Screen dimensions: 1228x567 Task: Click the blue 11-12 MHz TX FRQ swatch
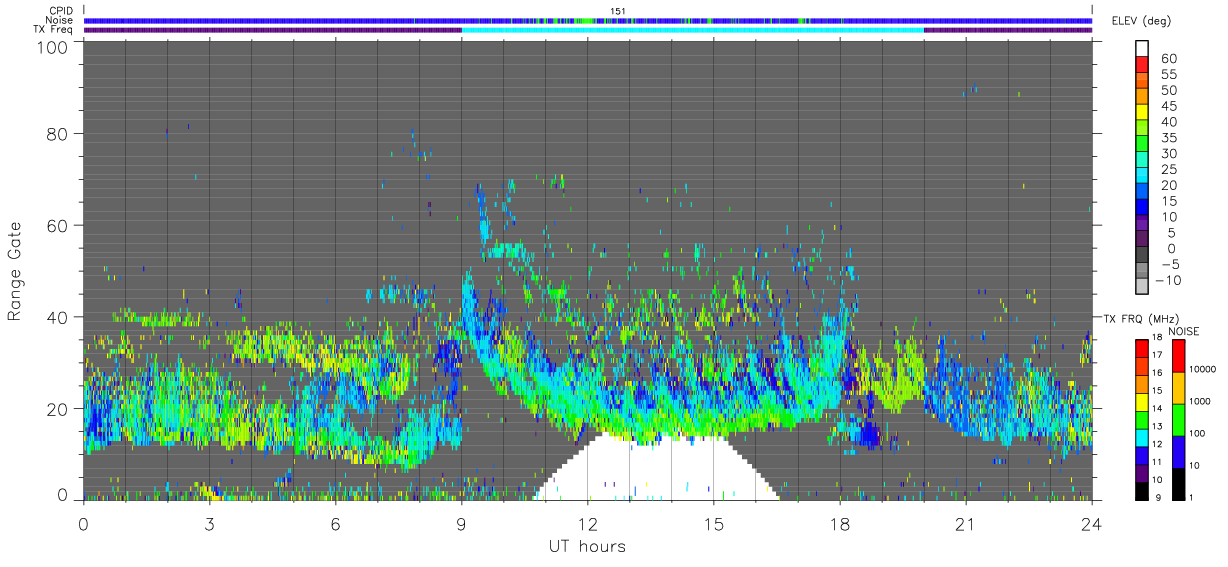pyautogui.click(x=1142, y=453)
